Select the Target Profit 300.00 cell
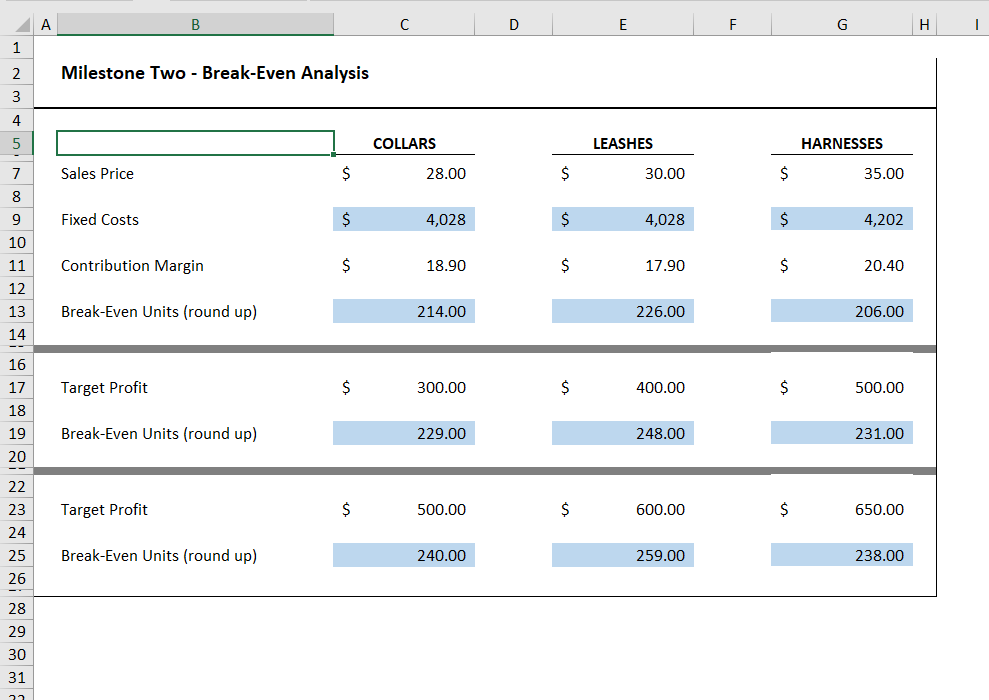The image size is (989, 700). click(404, 387)
